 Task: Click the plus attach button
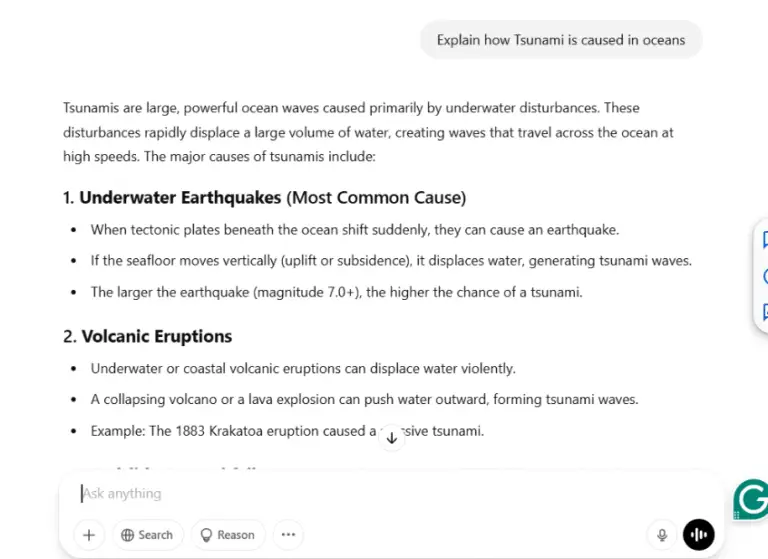(89, 535)
